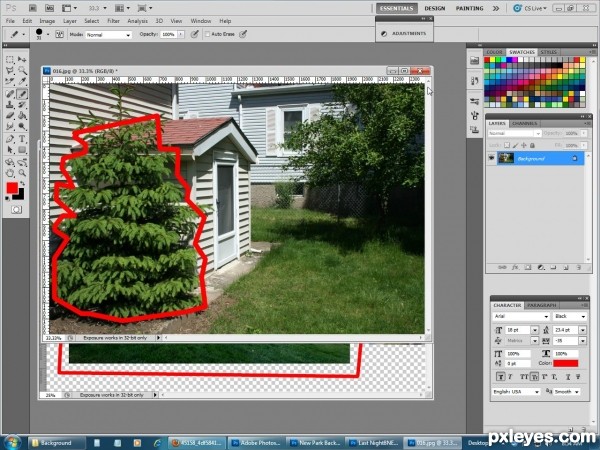Open the File menu
This screenshot has height=450, width=600.
[10, 21]
